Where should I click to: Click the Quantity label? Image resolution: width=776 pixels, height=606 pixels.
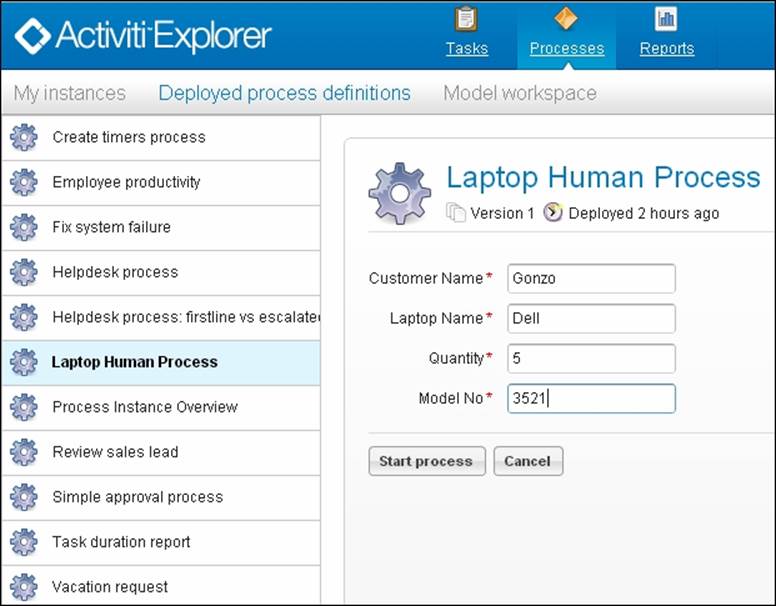[456, 358]
